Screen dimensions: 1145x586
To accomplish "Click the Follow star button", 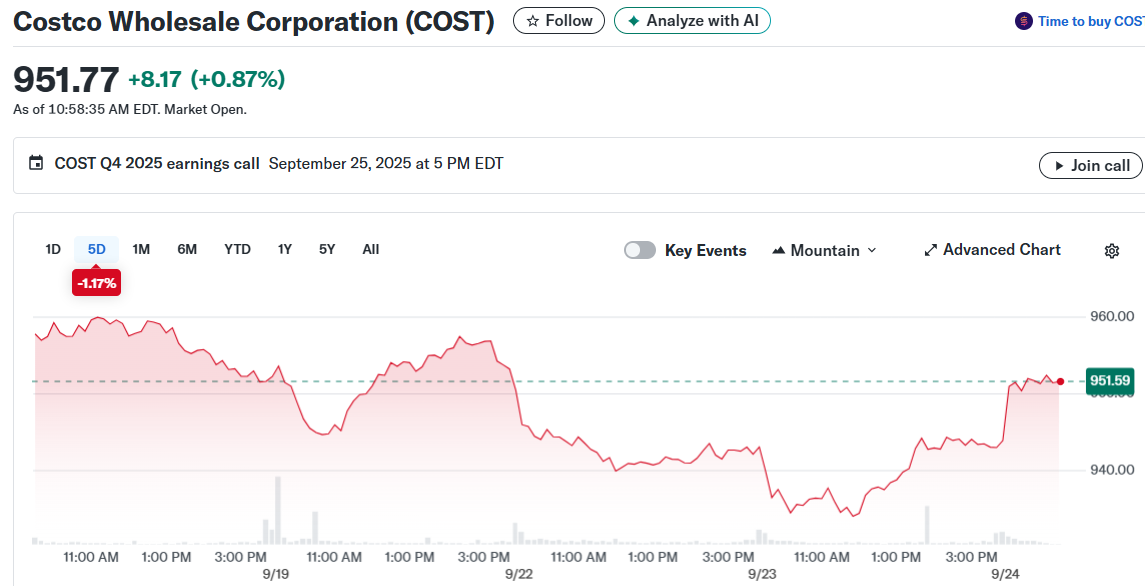I will (559, 20).
